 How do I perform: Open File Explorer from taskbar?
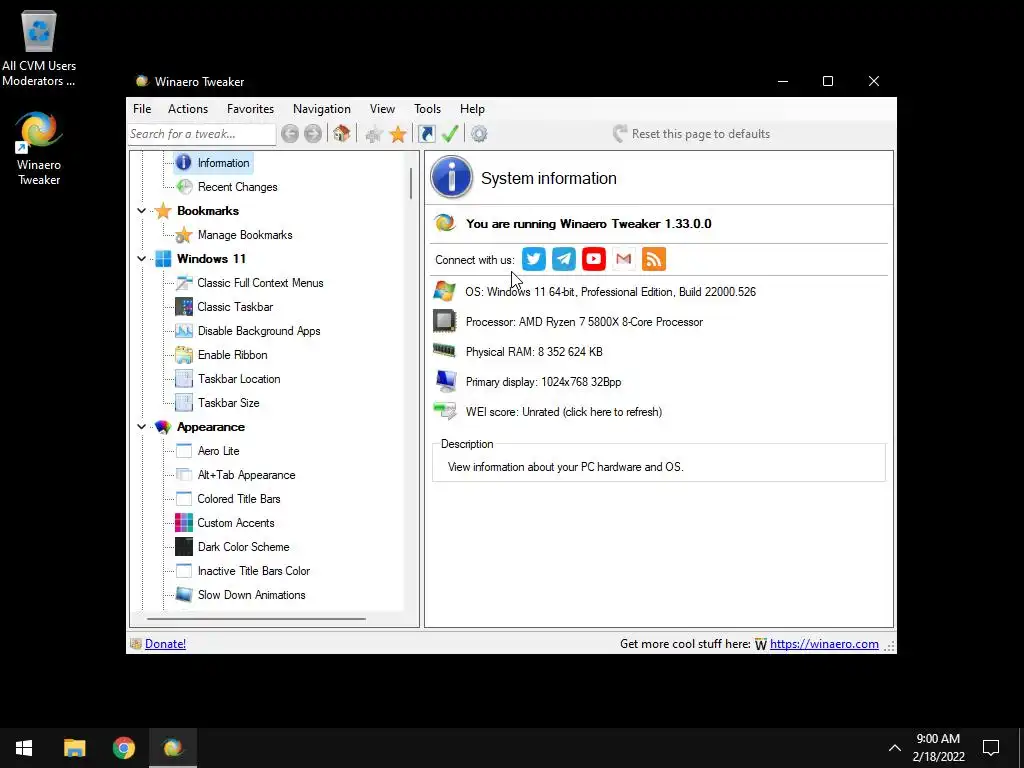tap(74, 748)
